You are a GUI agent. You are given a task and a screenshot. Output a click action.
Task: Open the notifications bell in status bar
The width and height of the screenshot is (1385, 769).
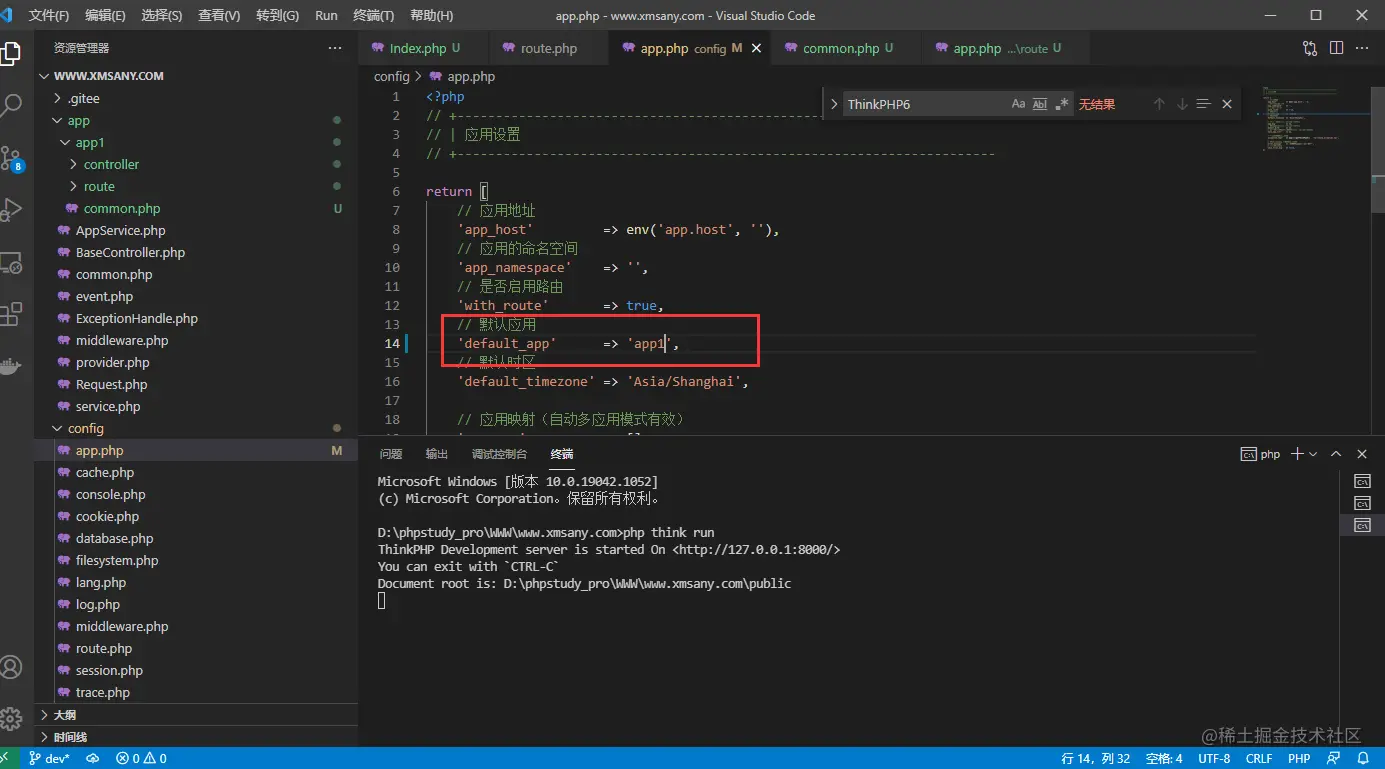tap(1362, 758)
